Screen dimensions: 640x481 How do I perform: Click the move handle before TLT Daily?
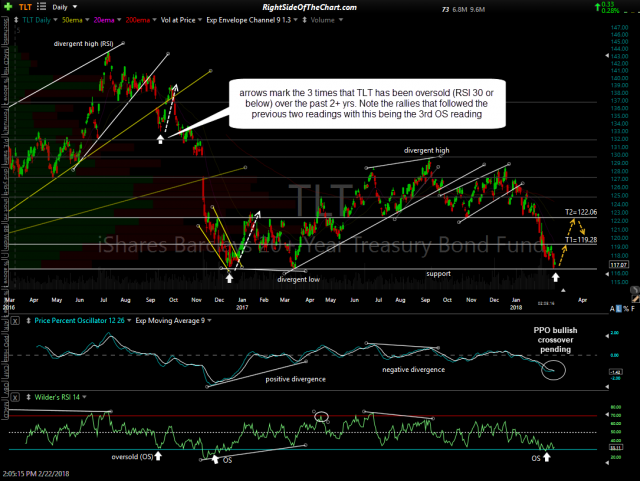16,20
